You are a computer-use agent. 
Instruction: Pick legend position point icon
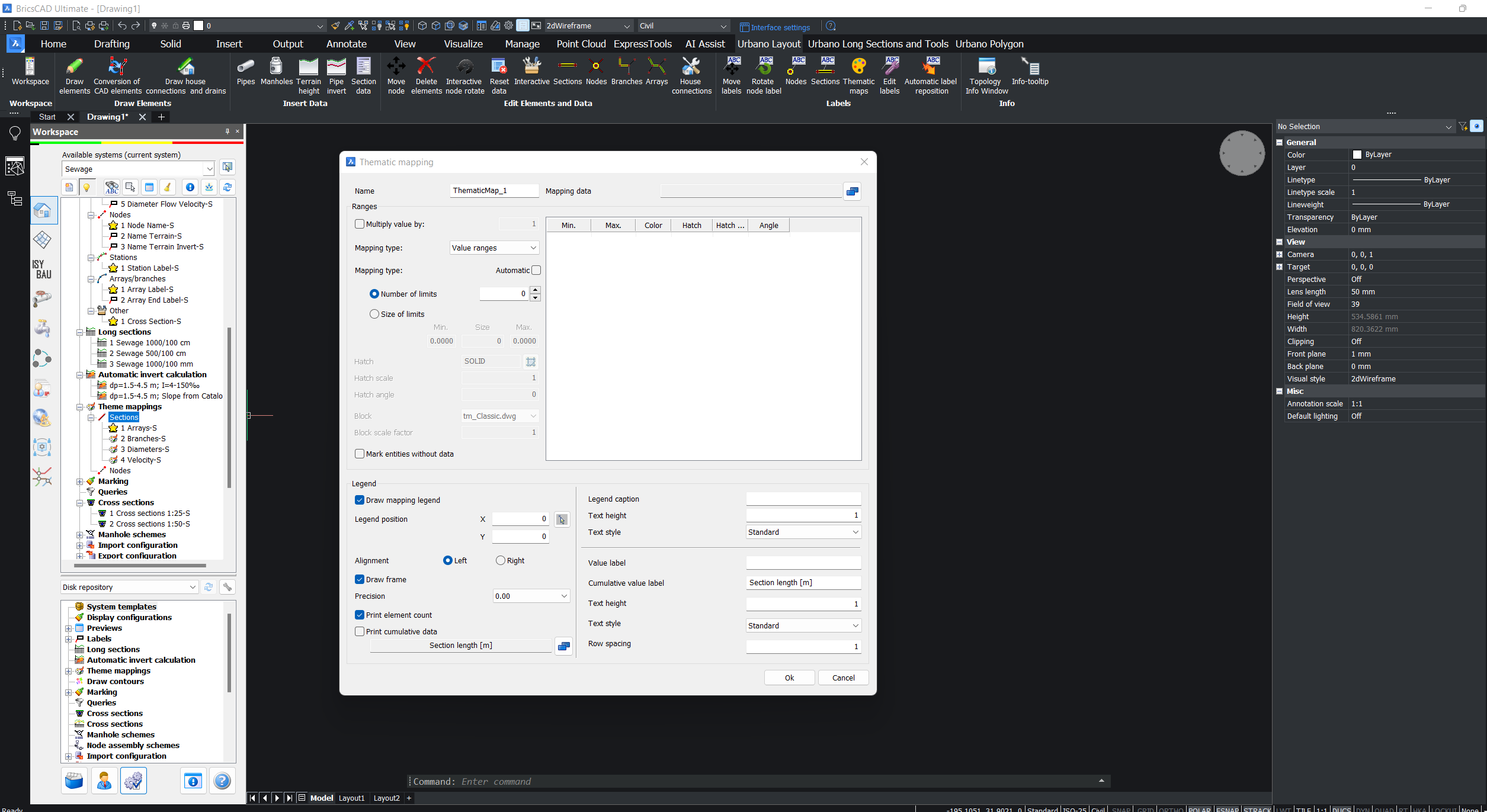point(562,519)
